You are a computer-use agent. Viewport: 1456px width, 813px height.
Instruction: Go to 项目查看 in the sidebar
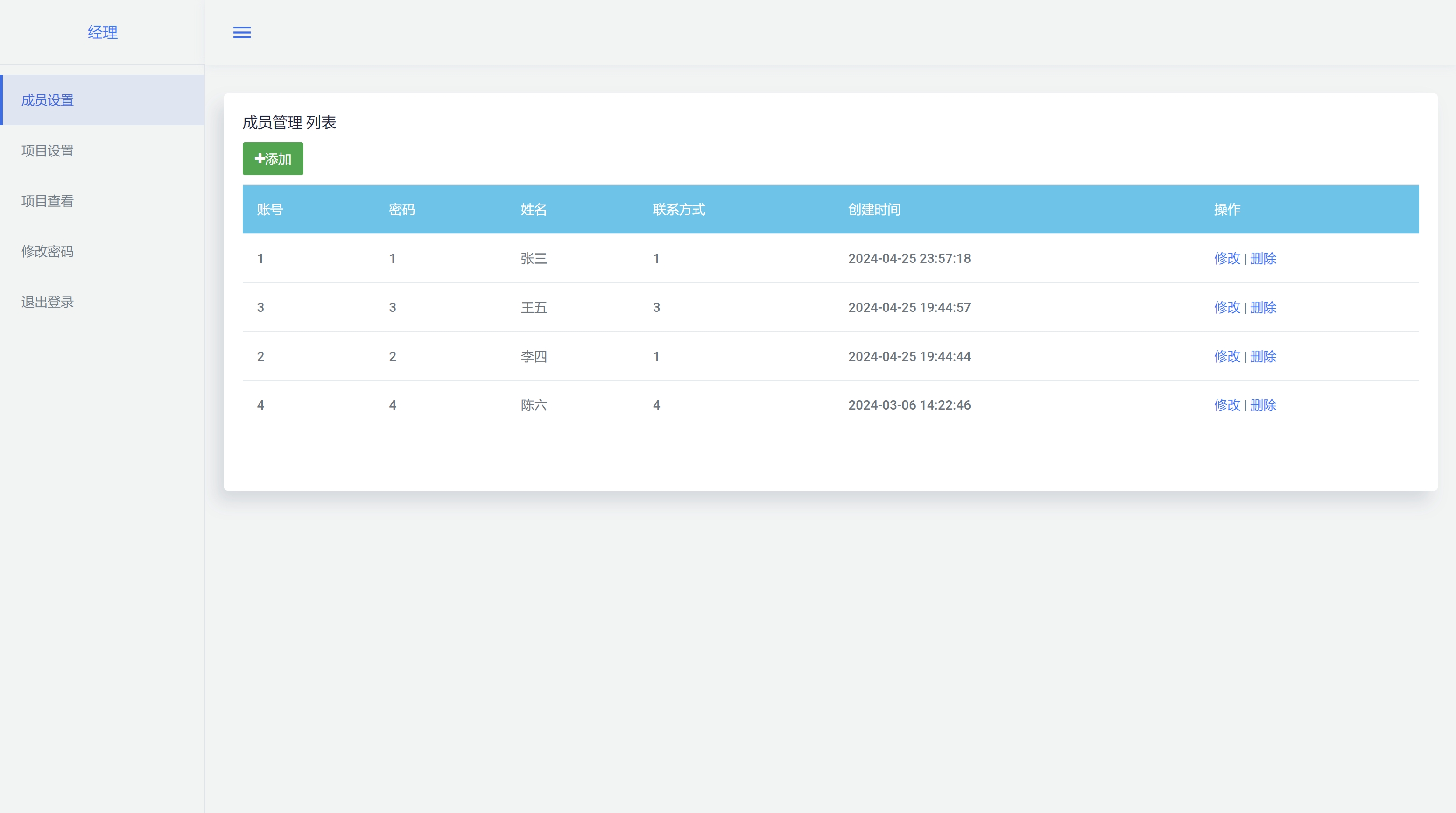coord(102,201)
